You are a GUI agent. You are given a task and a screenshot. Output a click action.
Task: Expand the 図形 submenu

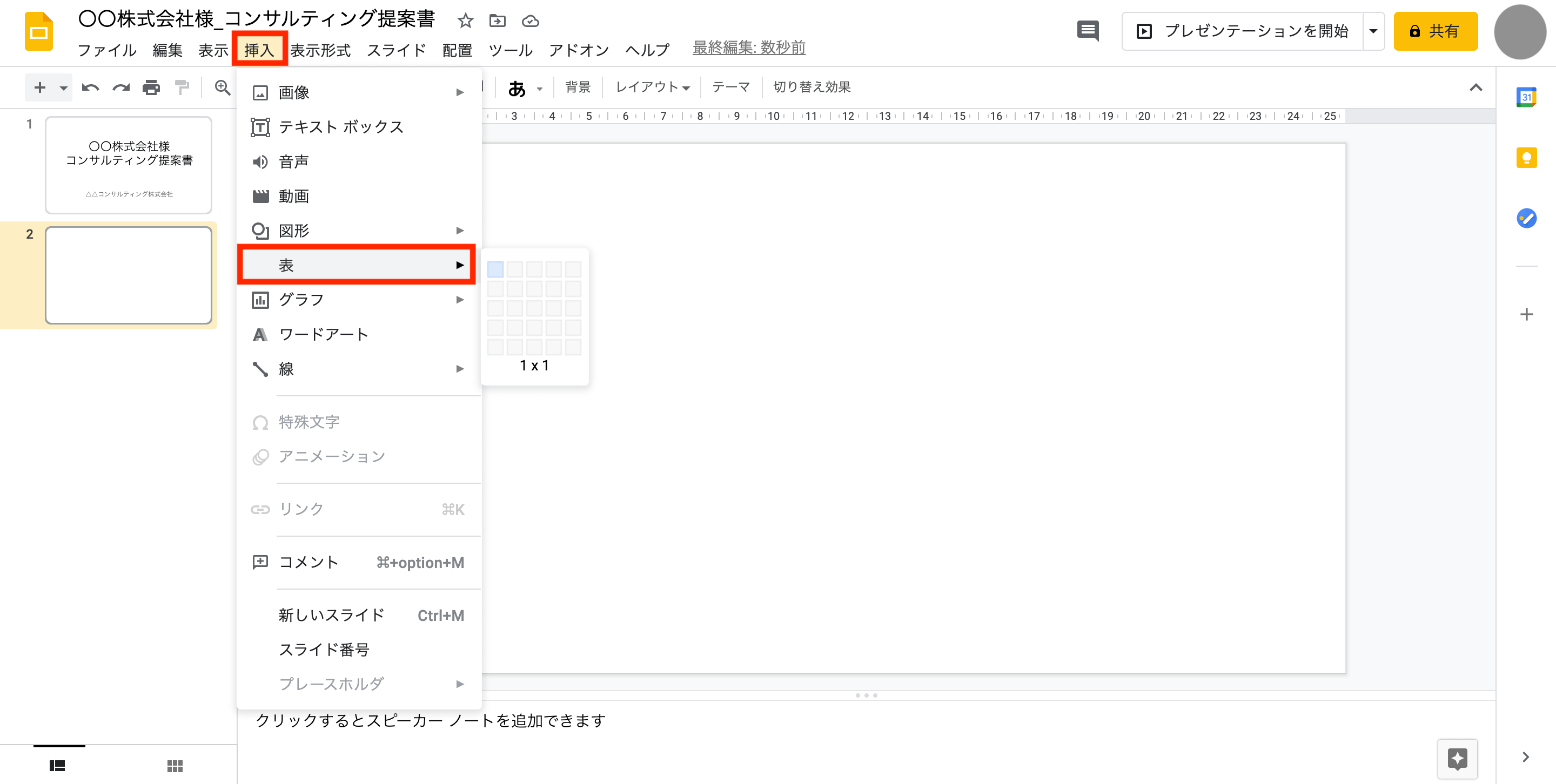pos(359,231)
